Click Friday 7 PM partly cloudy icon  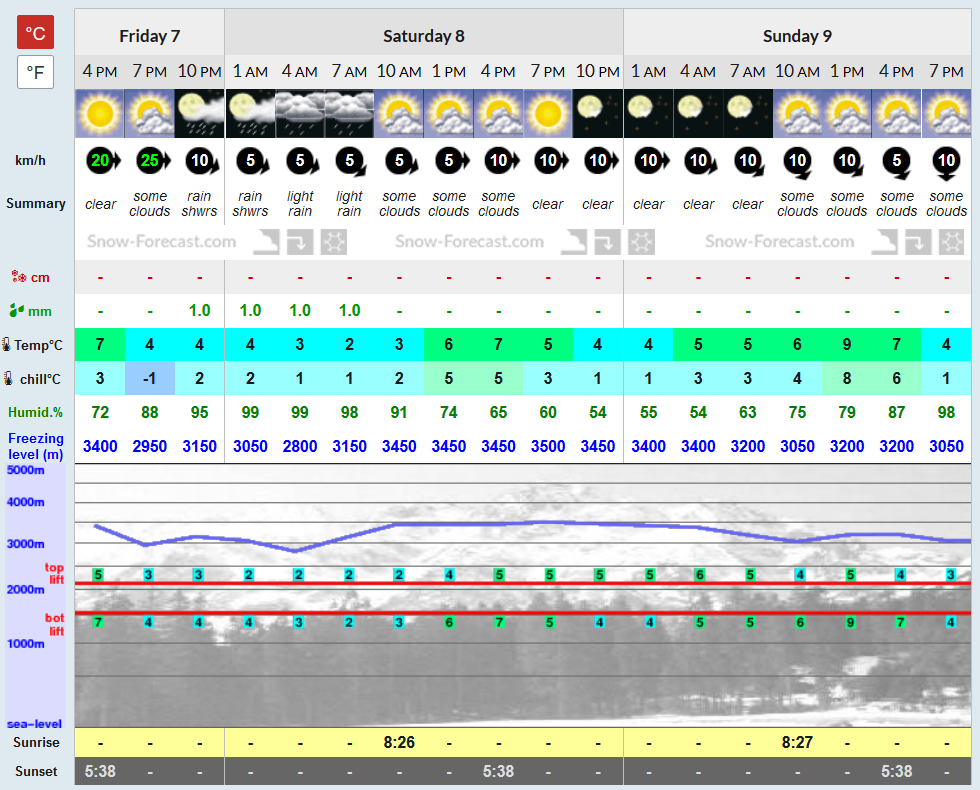(x=149, y=113)
